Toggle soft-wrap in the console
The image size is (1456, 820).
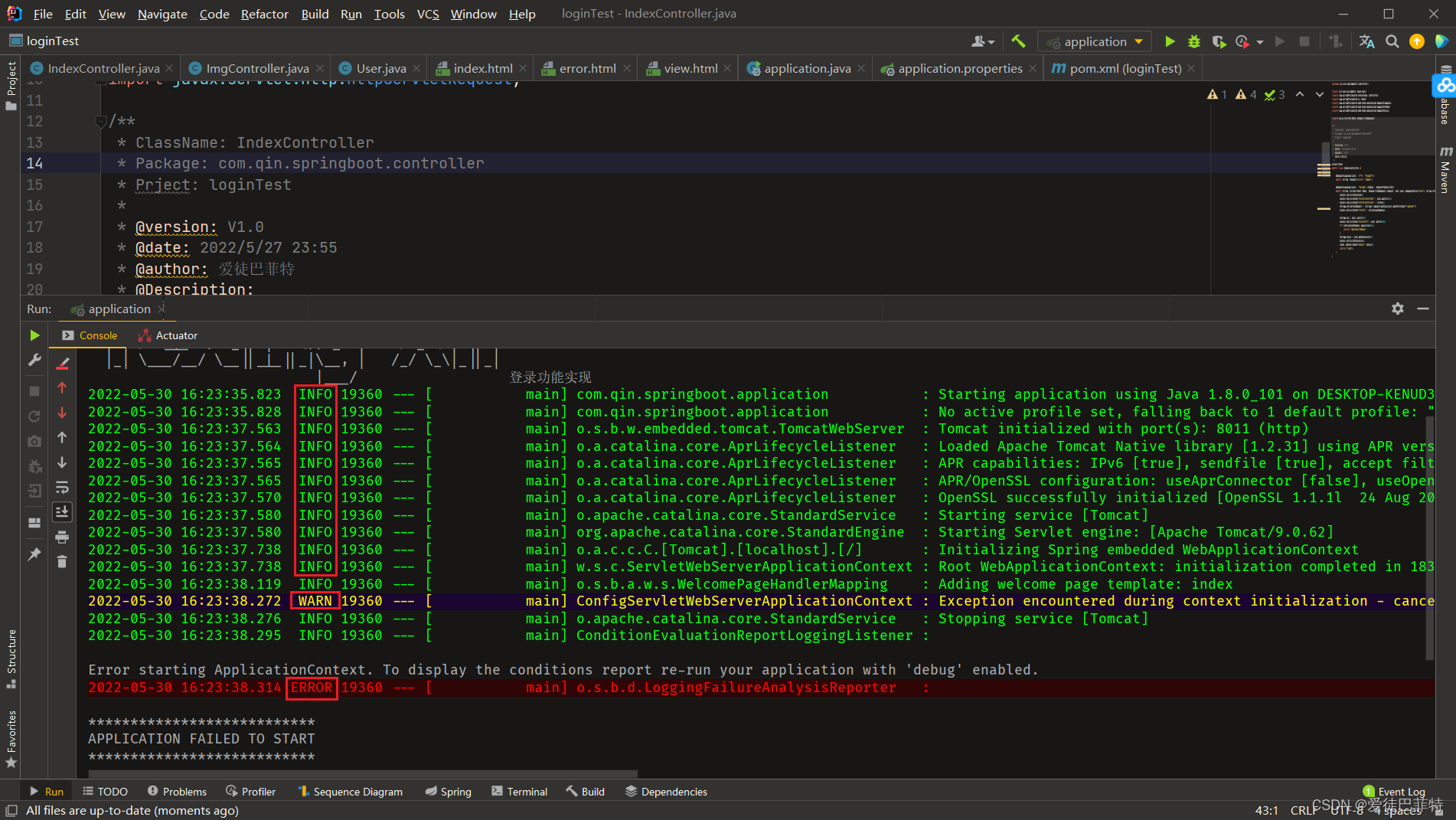tap(63, 487)
